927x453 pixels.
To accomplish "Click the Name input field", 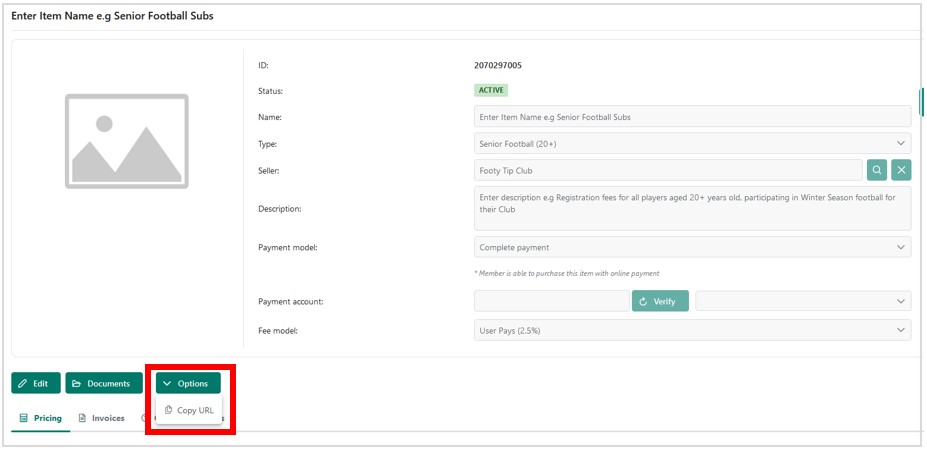I will (x=692, y=117).
